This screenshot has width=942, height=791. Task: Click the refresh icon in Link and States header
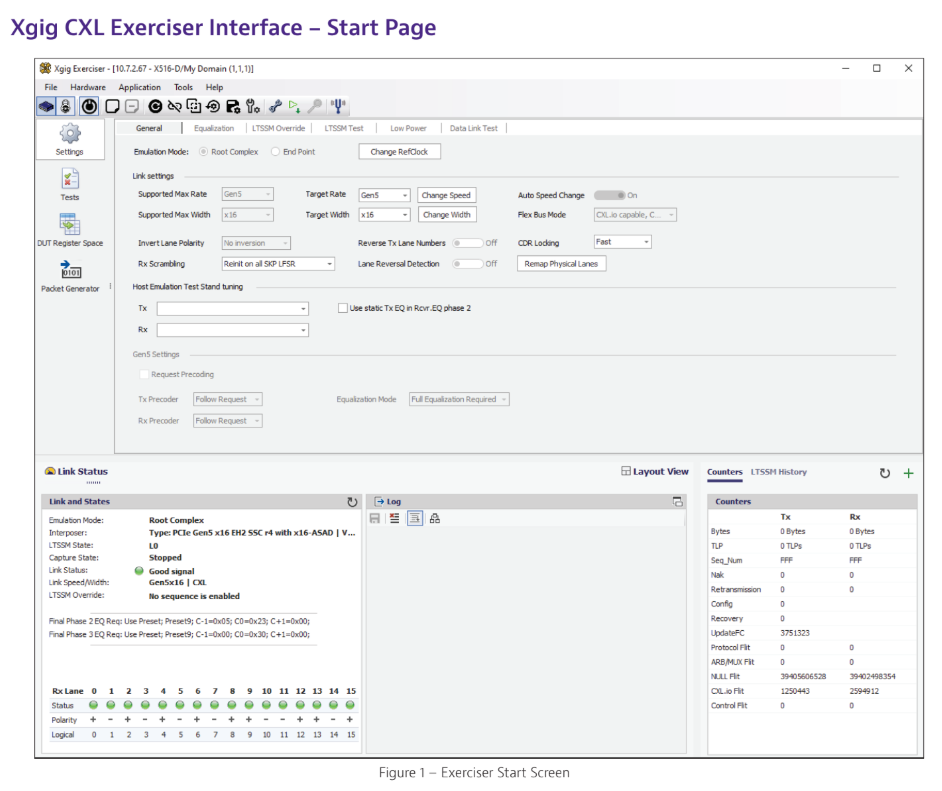pyautogui.click(x=352, y=501)
